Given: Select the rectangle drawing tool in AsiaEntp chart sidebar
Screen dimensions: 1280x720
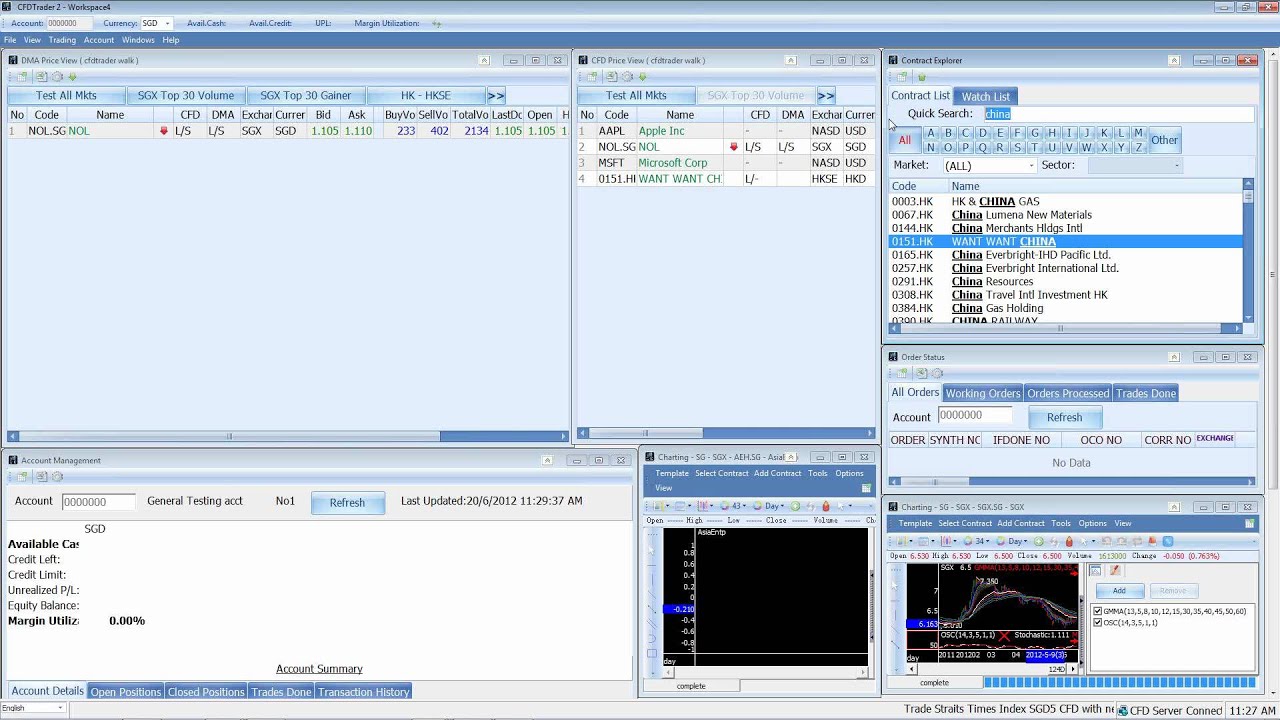Looking at the screenshot, I should pos(652,653).
